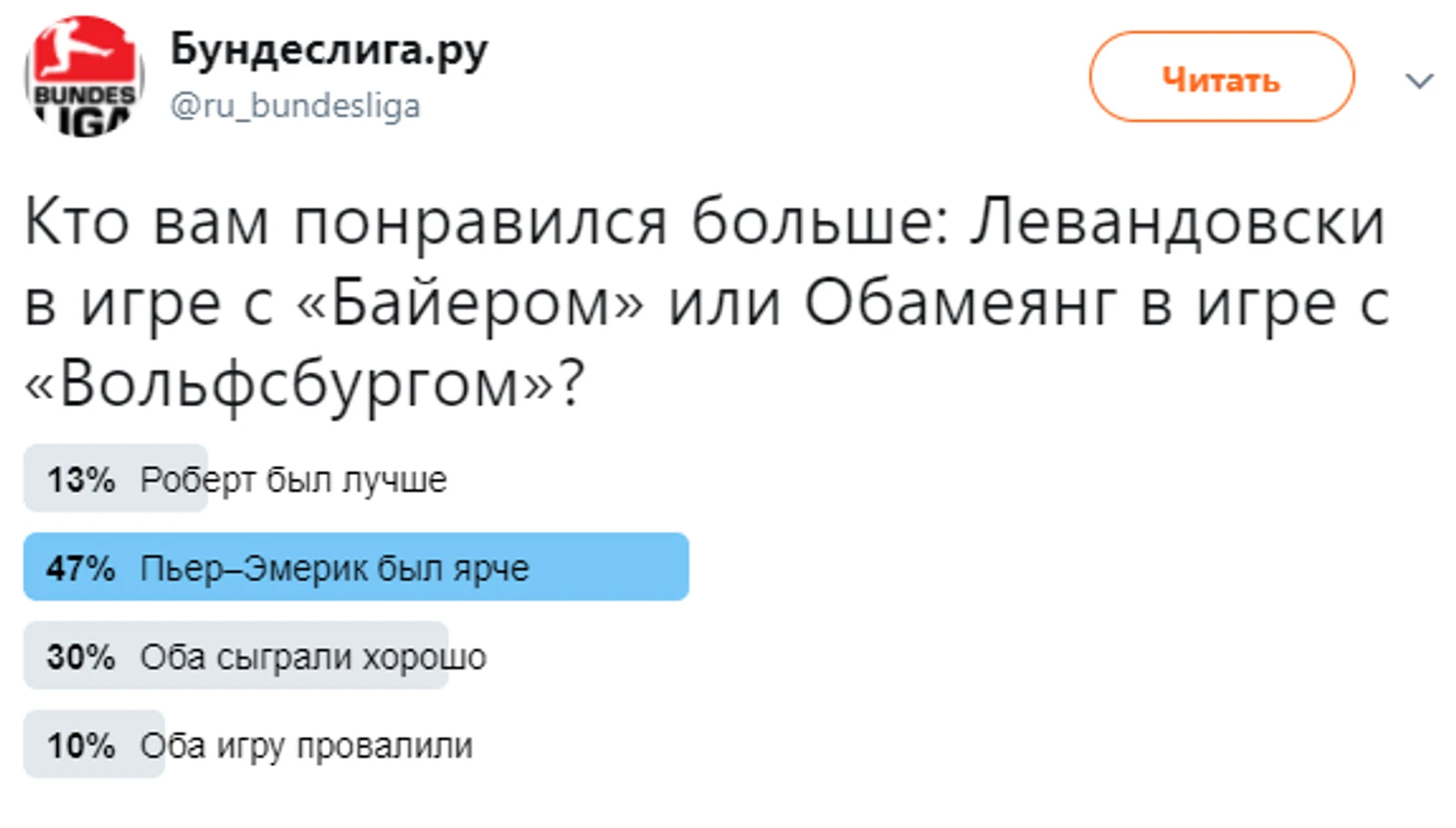The image size is (1456, 828).
Task: Open the Бундеслига.ру profile name
Action: click(329, 50)
